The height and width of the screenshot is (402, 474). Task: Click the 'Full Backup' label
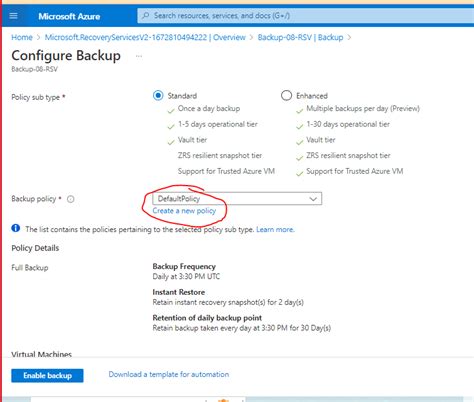coord(30,268)
